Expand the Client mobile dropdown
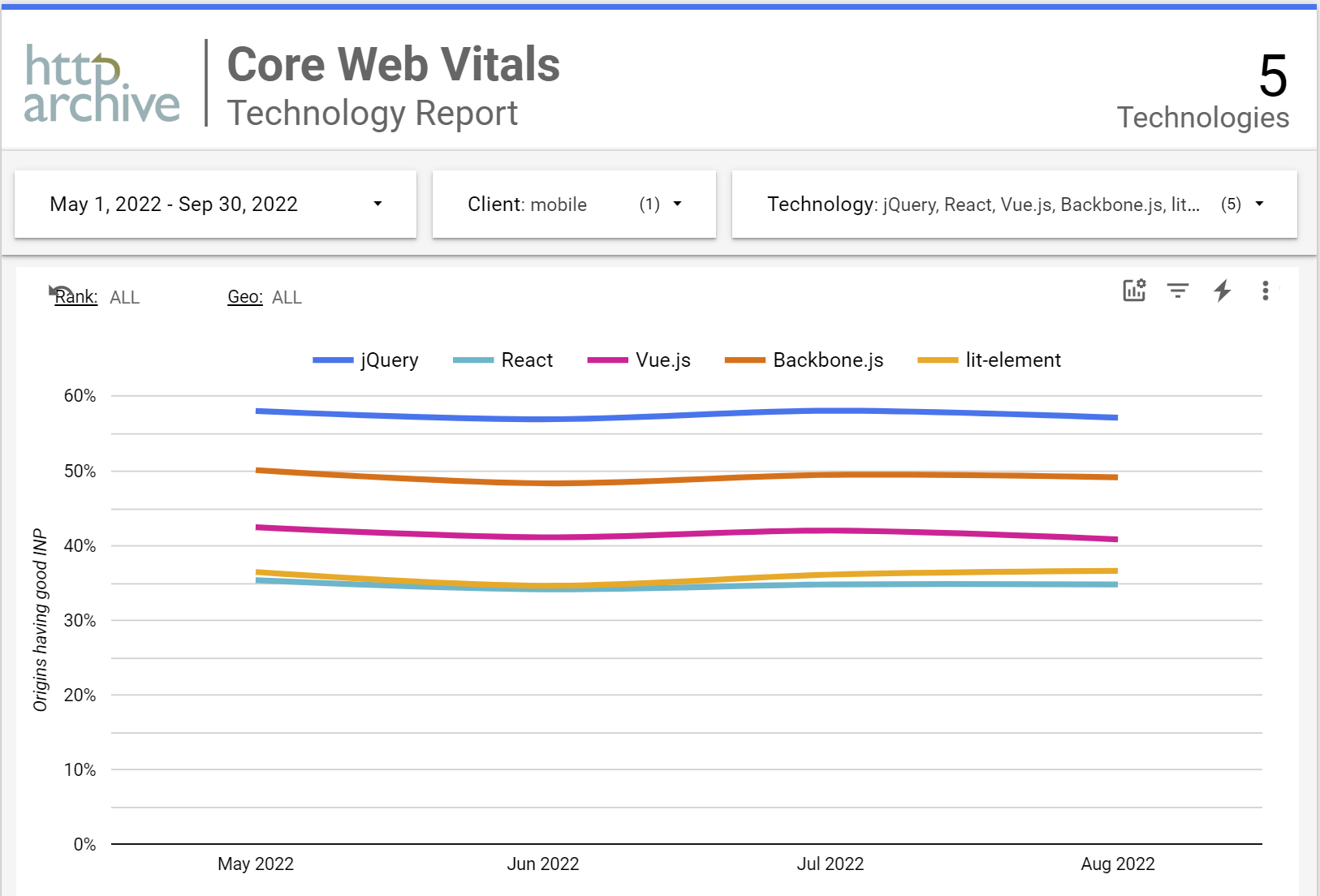The width and height of the screenshot is (1320, 896). point(574,205)
